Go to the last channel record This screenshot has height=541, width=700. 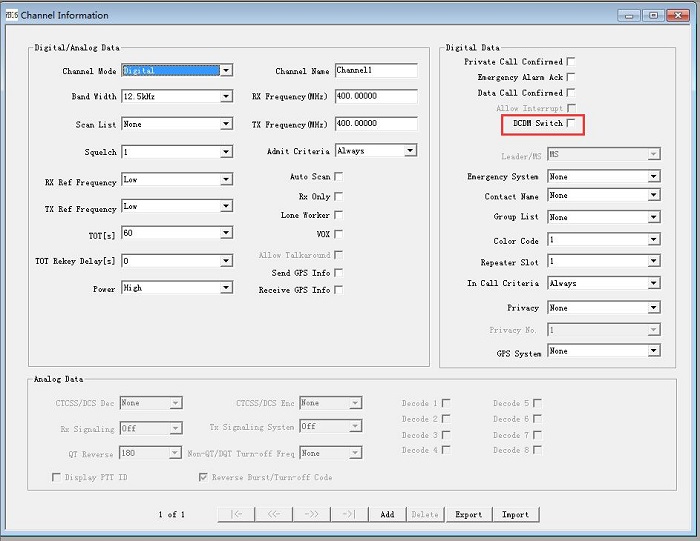click(349, 514)
